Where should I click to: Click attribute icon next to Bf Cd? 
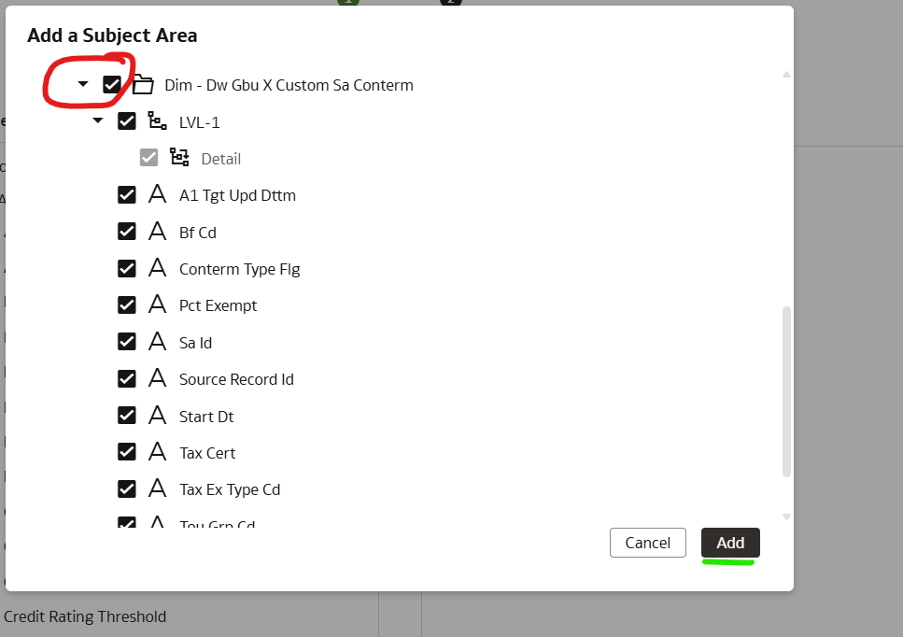click(x=157, y=232)
